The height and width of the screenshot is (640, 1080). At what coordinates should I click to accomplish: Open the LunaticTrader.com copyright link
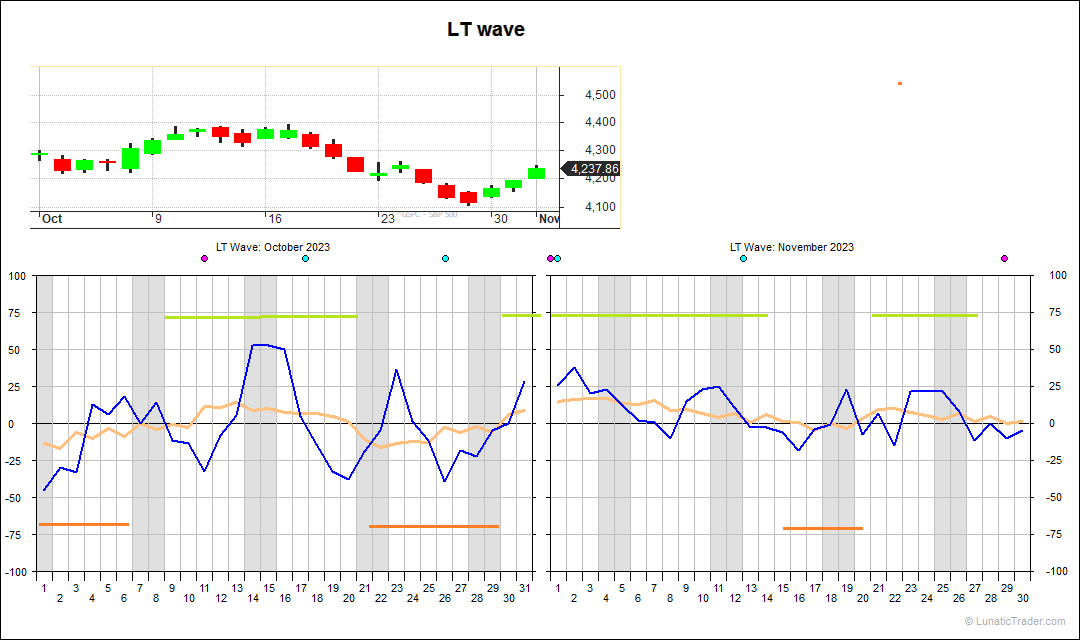[1014, 622]
